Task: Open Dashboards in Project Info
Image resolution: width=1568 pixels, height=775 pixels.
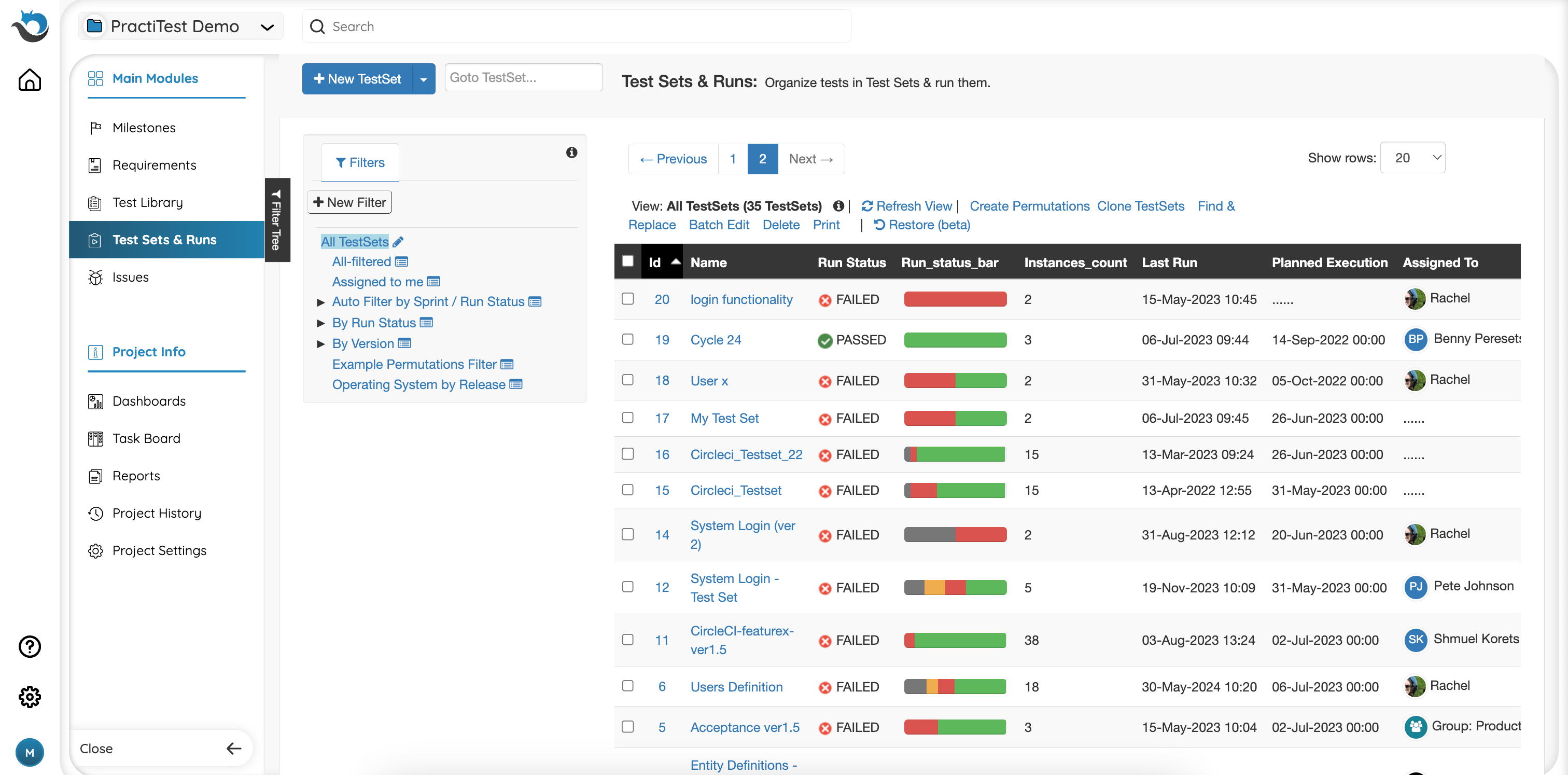Action: point(148,401)
